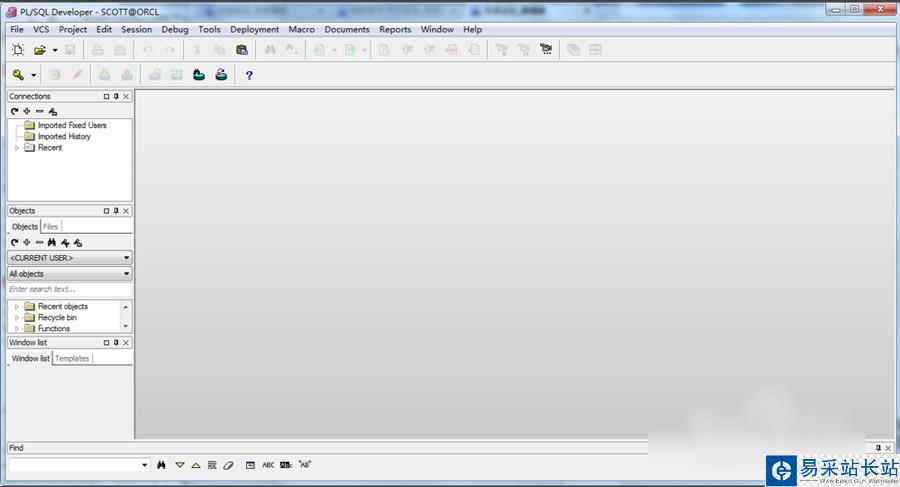Click the Log on key icon

click(x=18, y=75)
